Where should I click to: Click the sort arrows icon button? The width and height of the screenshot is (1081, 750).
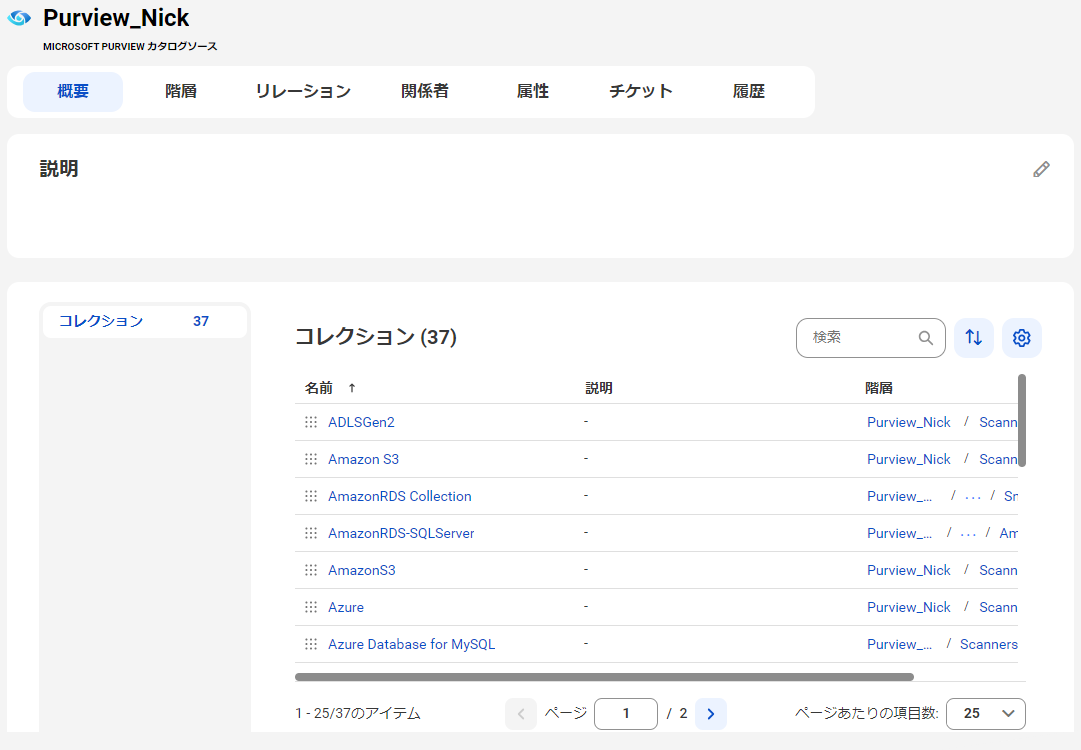[x=973, y=337]
